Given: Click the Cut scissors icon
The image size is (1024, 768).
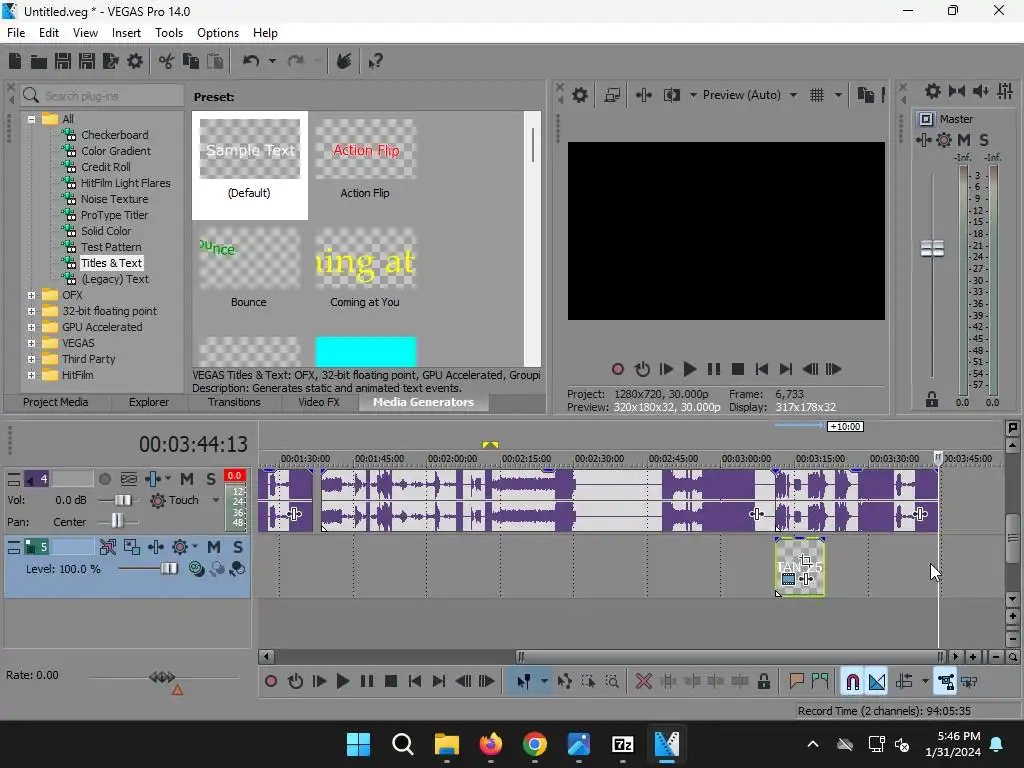Looking at the screenshot, I should [167, 61].
